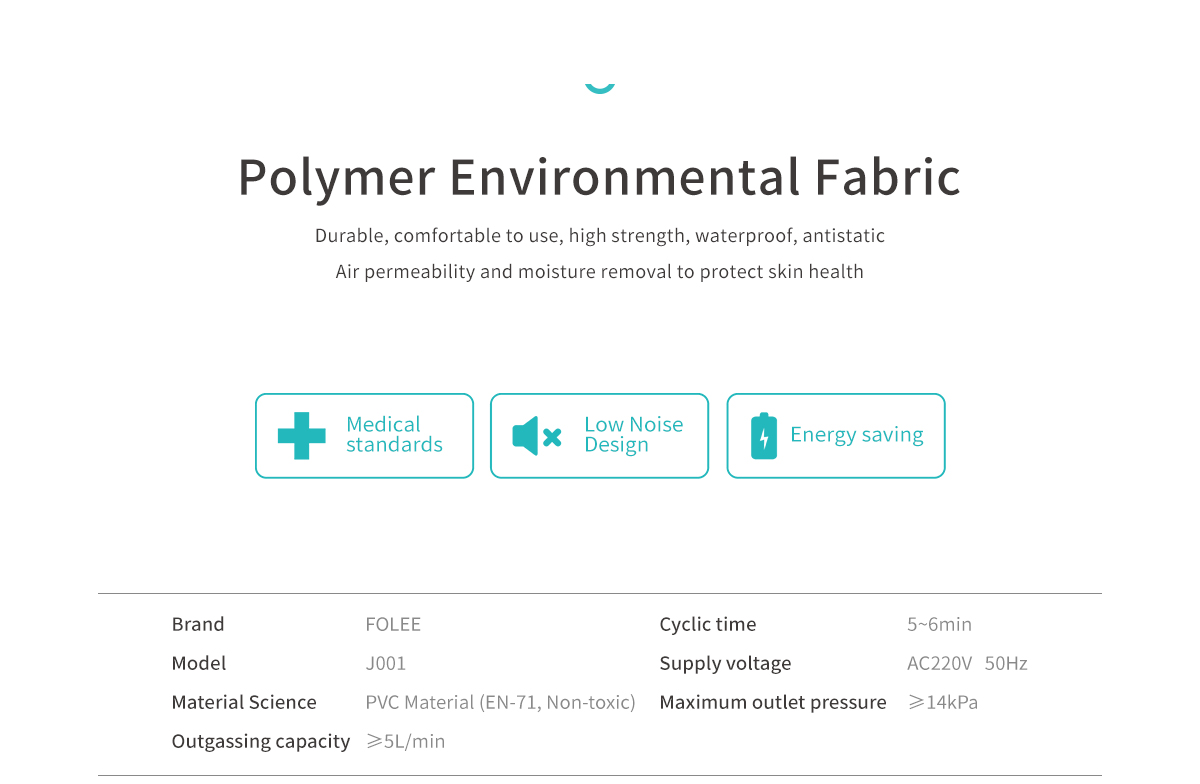Click the ≥14kPa pressure value

click(942, 702)
